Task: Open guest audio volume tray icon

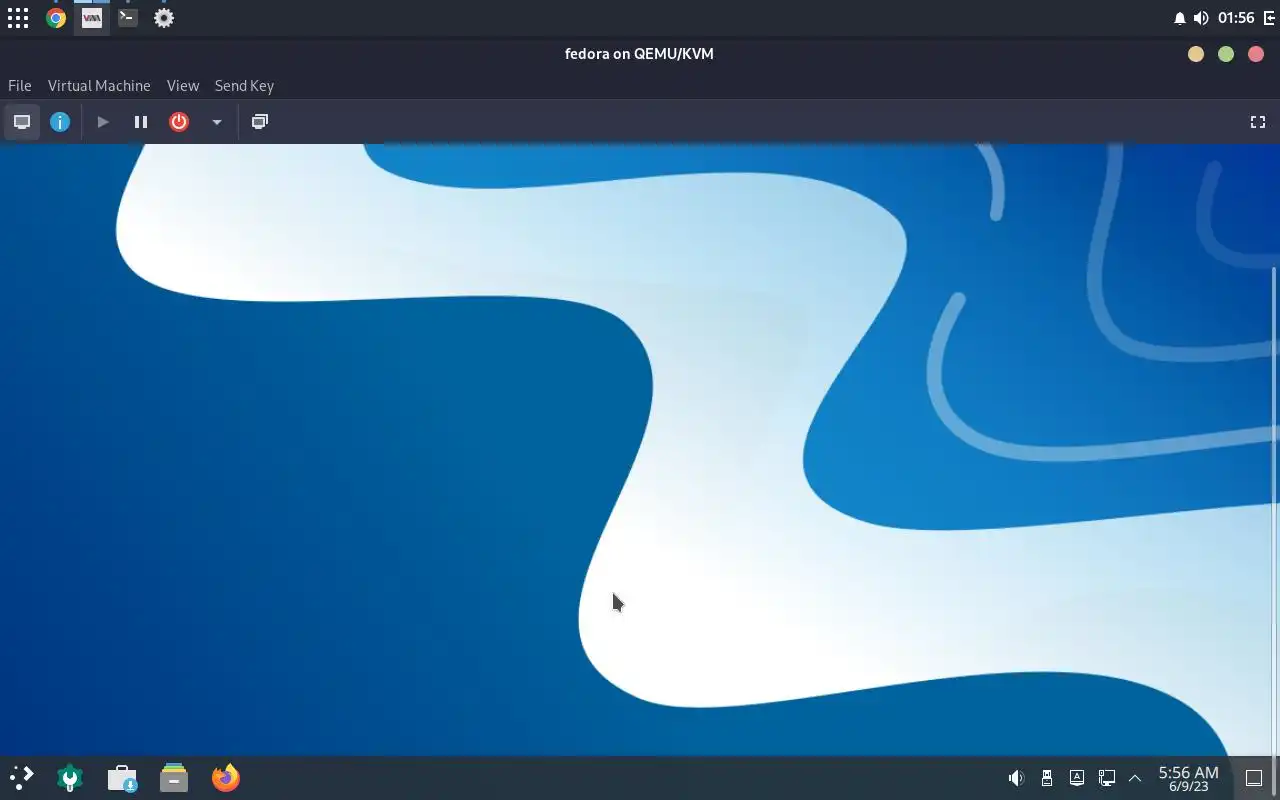Action: tap(1016, 778)
